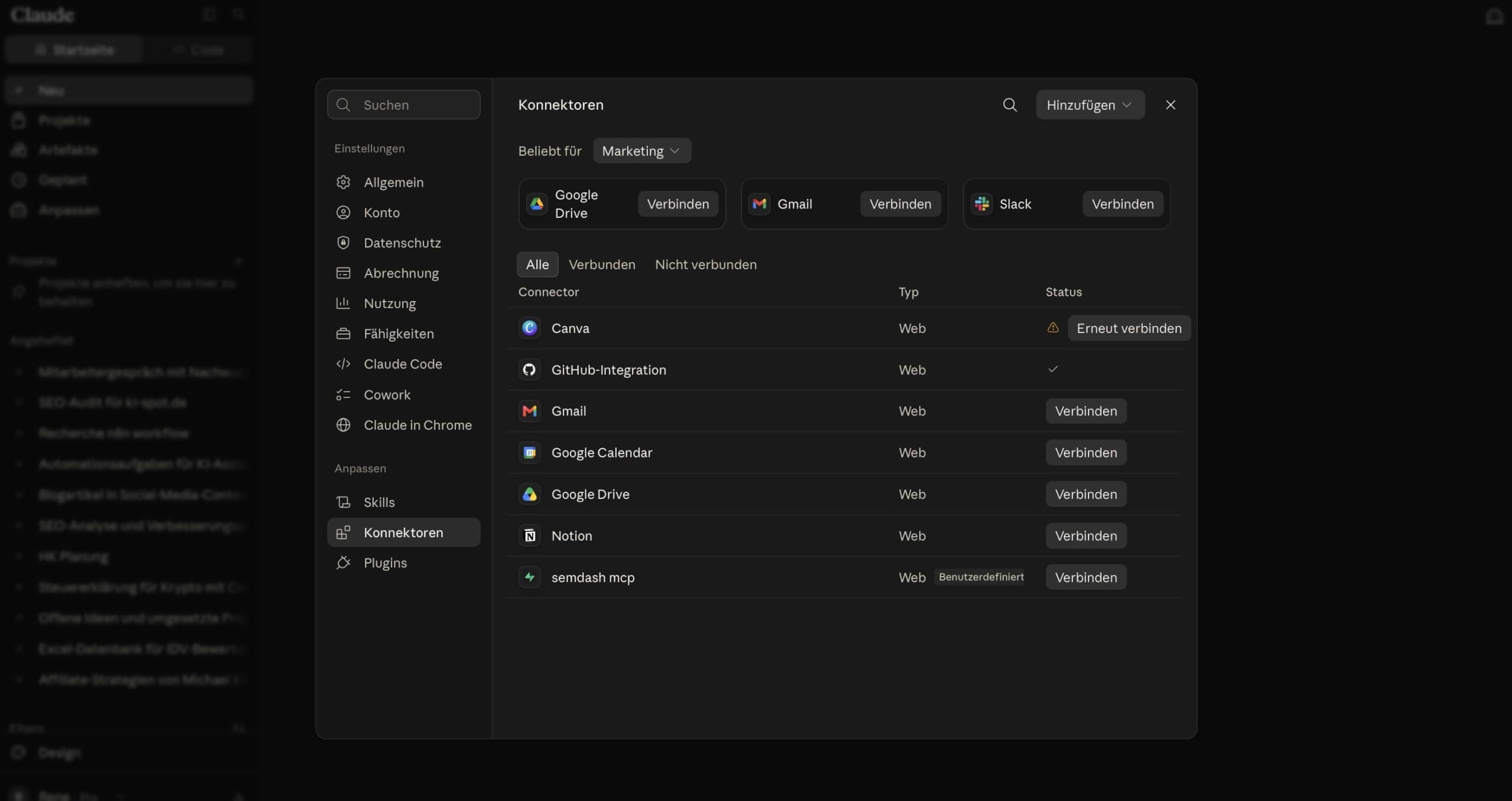This screenshot has width=1512, height=801.
Task: Open the Hinzufügen dropdown
Action: click(x=1090, y=105)
